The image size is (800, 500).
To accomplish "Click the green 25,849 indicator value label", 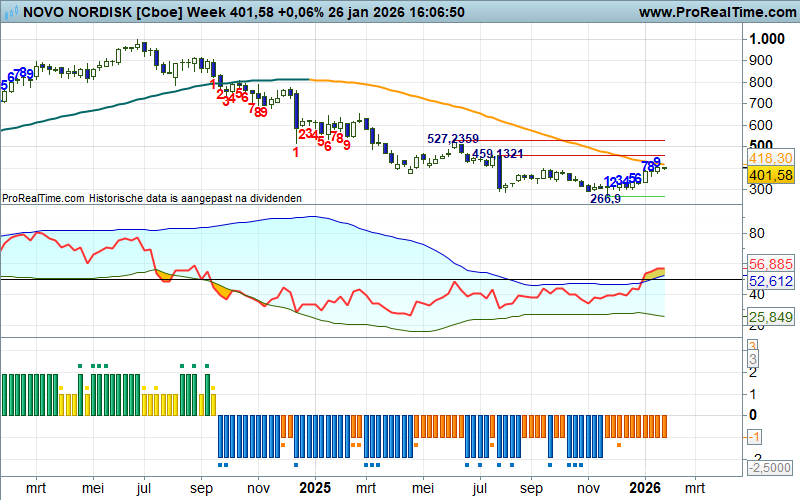I will pyautogui.click(x=770, y=317).
